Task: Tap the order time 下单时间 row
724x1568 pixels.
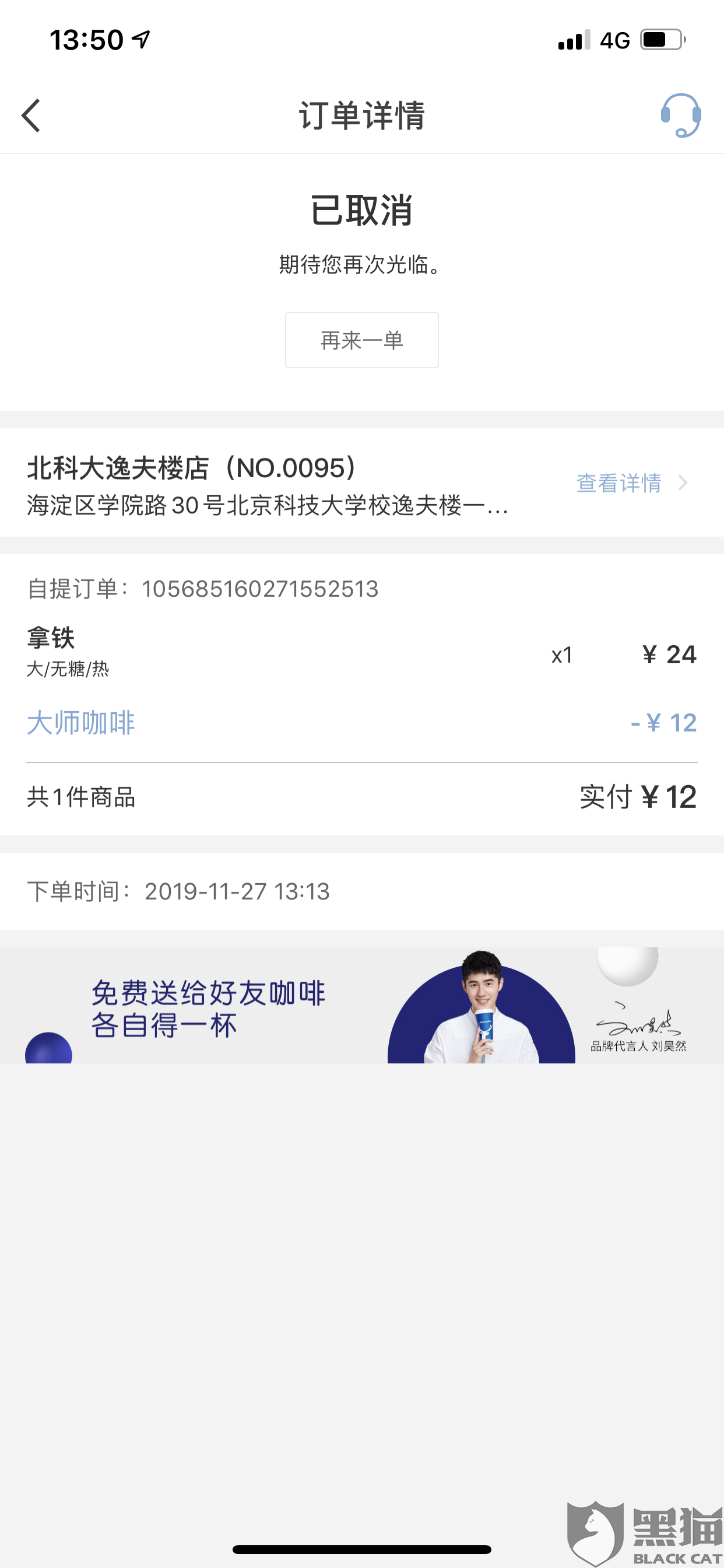Action: point(178,892)
